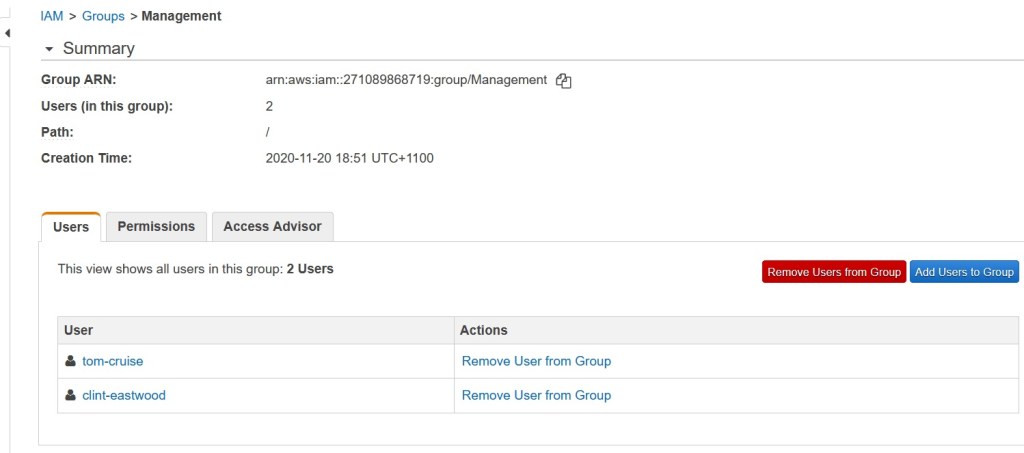Click the person icon beside tom-cruise
1024x453 pixels.
pyautogui.click(x=70, y=361)
